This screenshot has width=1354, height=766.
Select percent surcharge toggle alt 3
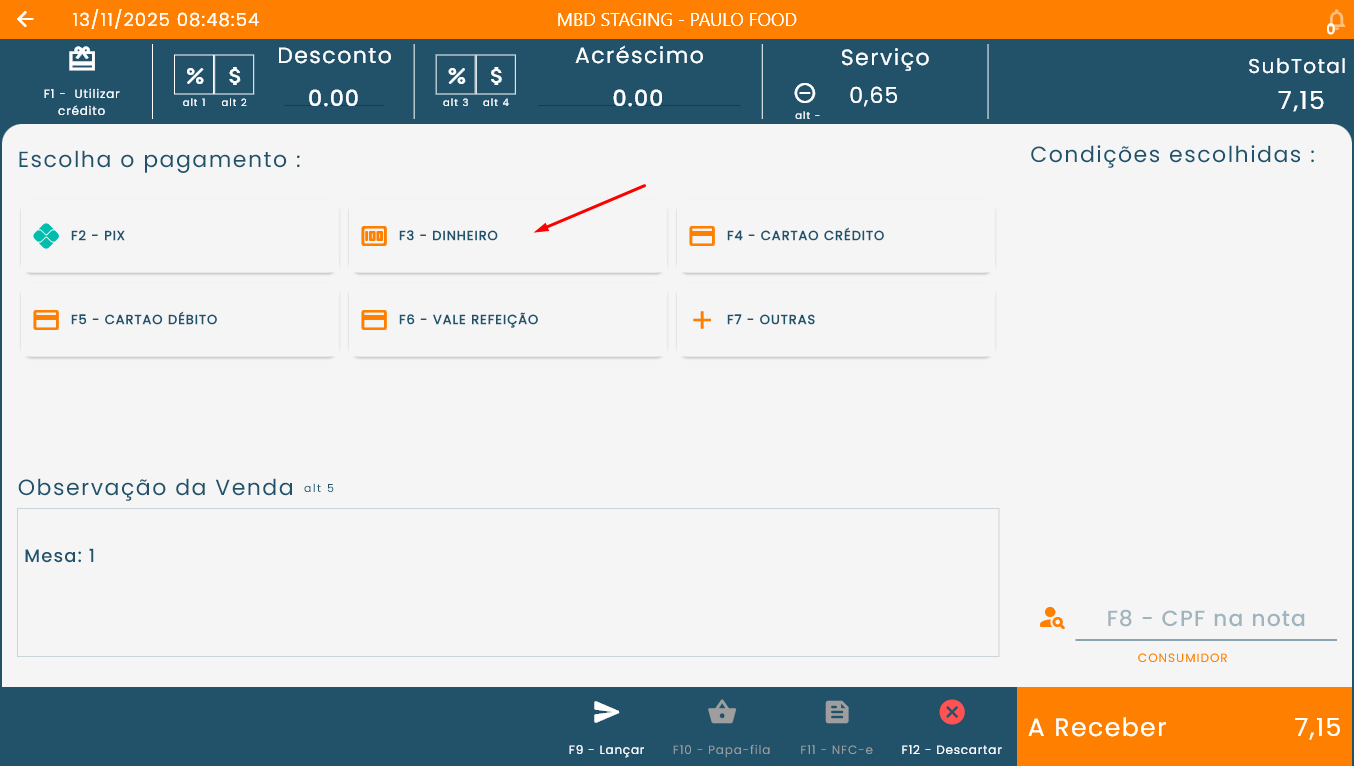(x=456, y=76)
